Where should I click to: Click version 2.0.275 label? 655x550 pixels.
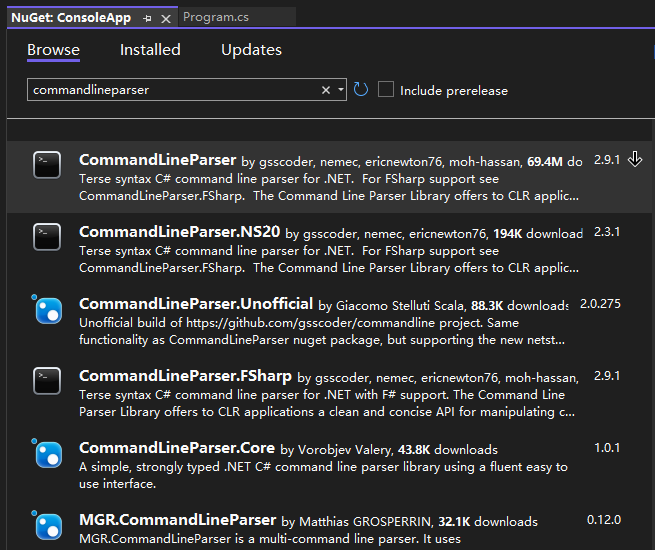(x=600, y=304)
